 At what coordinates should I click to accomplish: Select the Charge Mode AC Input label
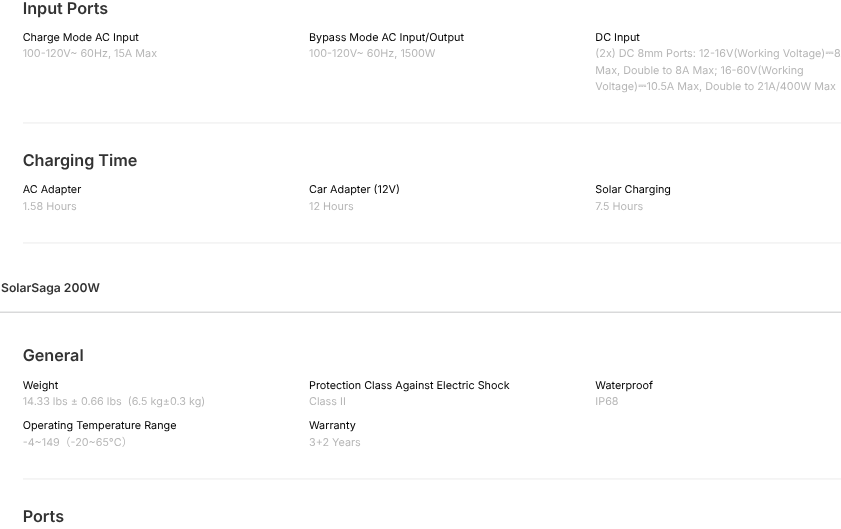tap(81, 37)
